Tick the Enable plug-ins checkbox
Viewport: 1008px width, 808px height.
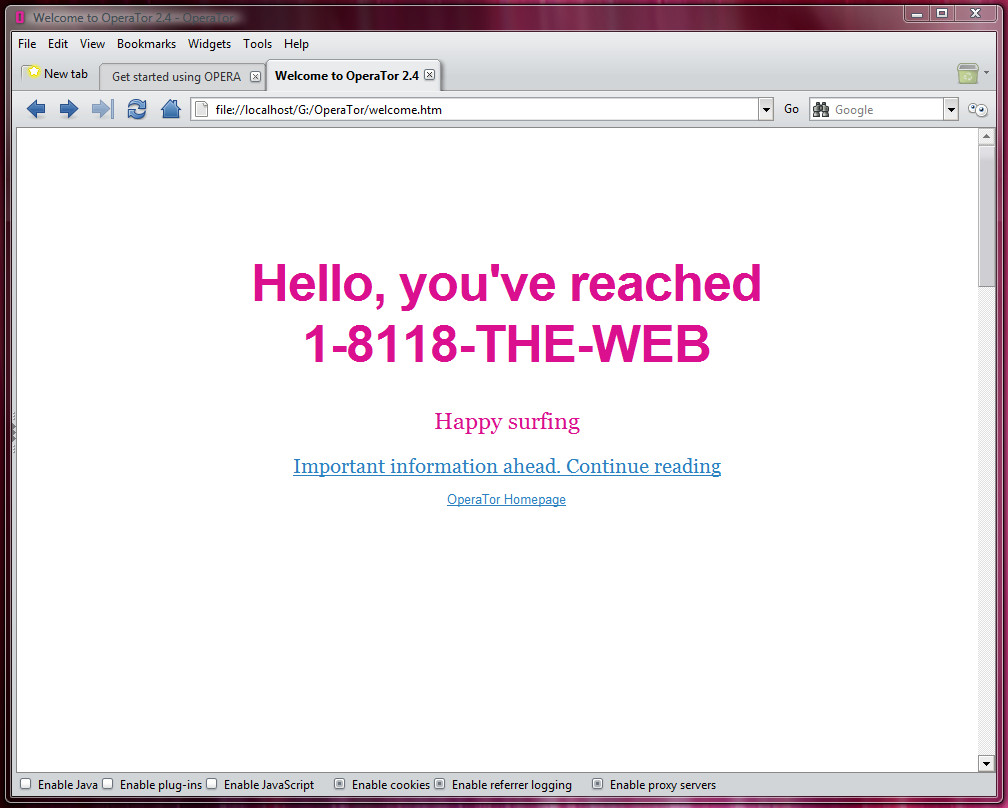(x=108, y=784)
